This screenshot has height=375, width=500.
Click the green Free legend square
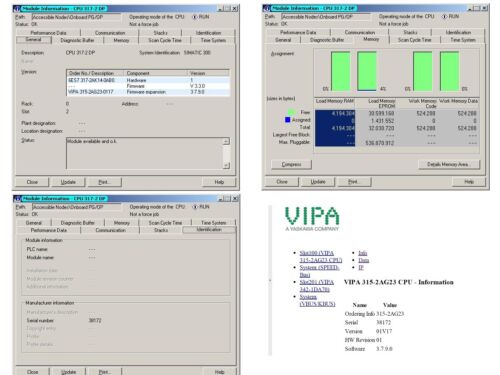[291, 112]
